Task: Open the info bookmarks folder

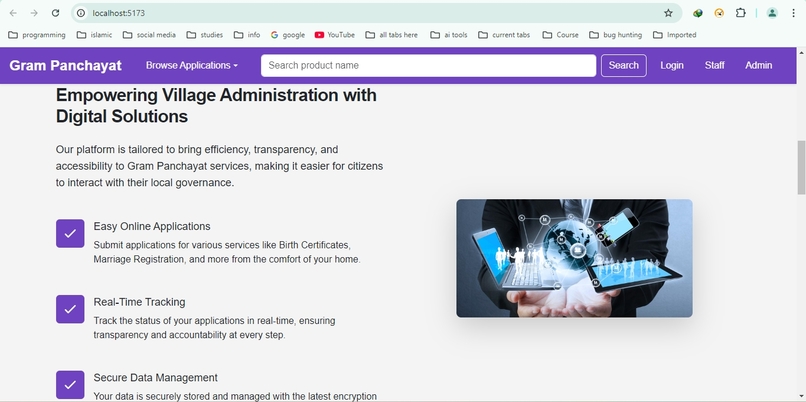Action: tap(247, 35)
